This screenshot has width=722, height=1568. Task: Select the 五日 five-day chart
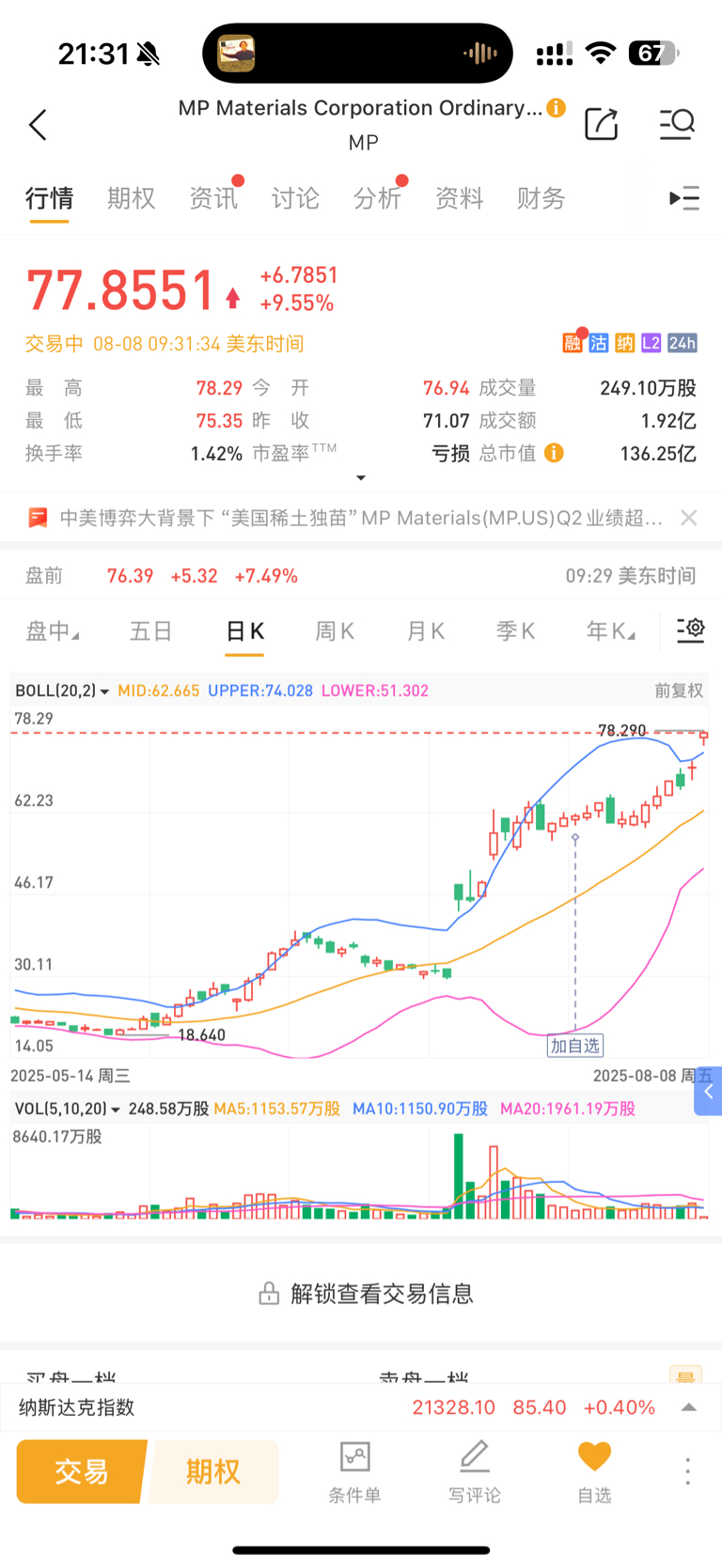point(150,630)
